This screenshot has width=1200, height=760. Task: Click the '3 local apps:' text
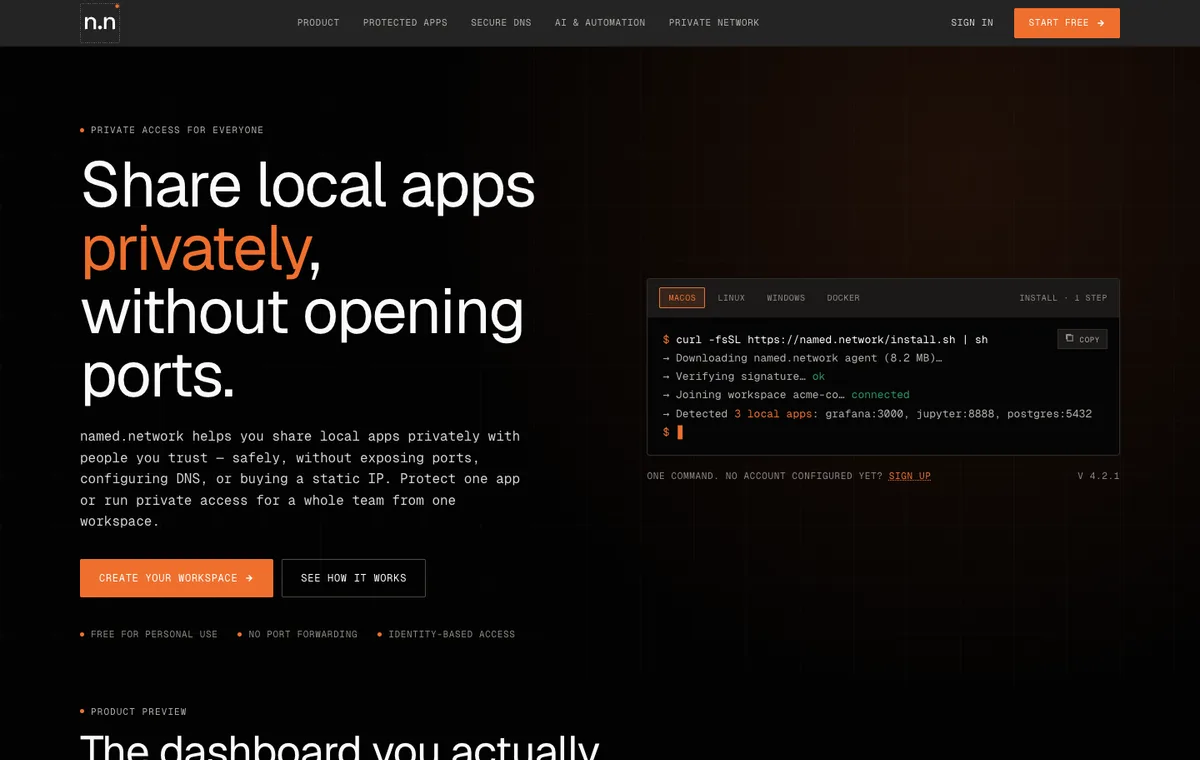point(776,414)
